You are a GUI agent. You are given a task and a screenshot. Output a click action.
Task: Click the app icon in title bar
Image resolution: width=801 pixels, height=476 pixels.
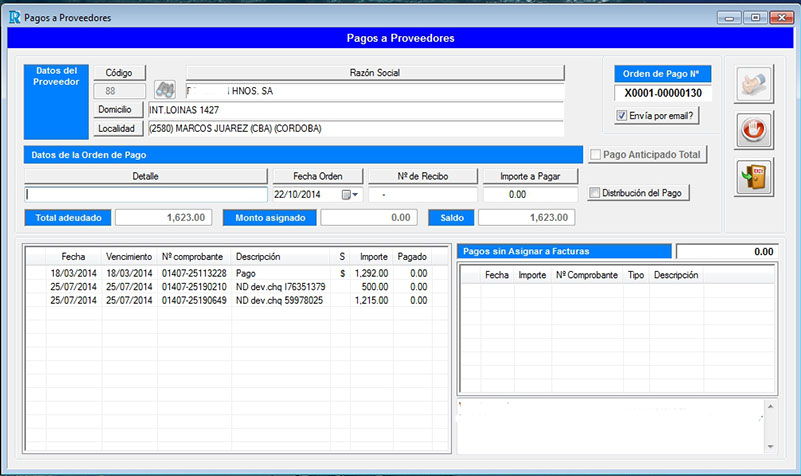pos(12,17)
